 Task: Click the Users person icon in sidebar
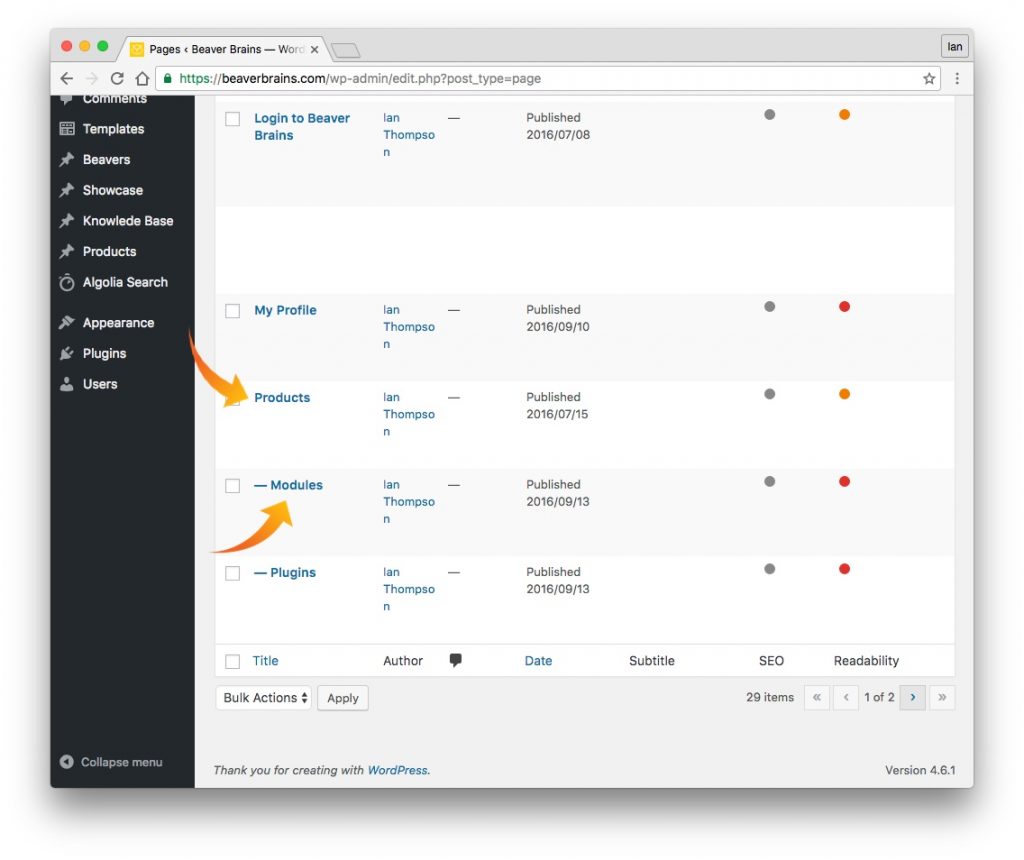(x=67, y=384)
